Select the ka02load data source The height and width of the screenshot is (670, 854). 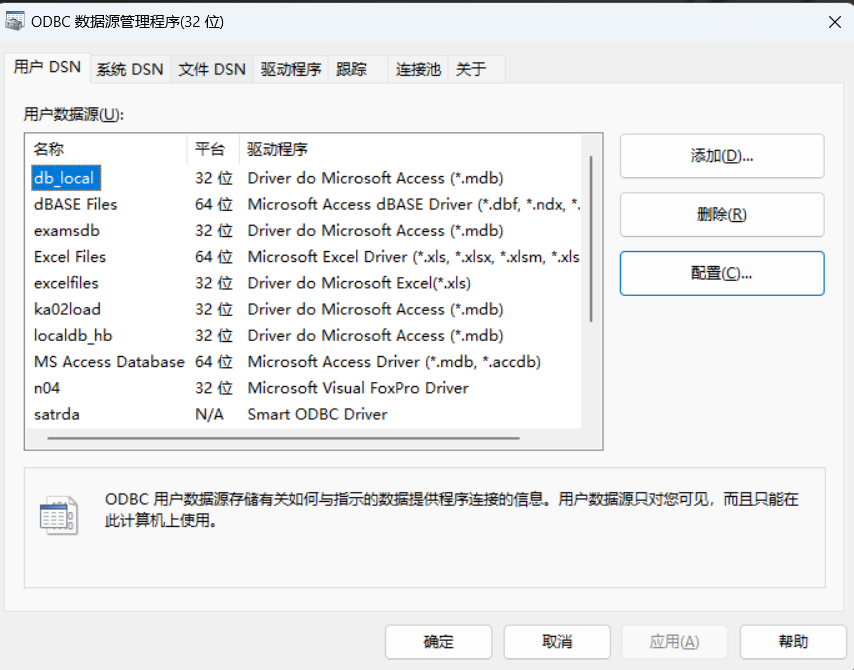point(67,309)
